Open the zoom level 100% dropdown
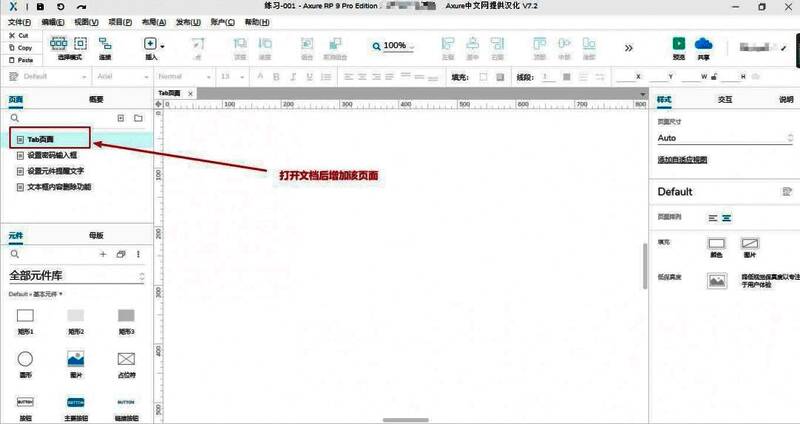This screenshot has width=800, height=424. [x=399, y=46]
